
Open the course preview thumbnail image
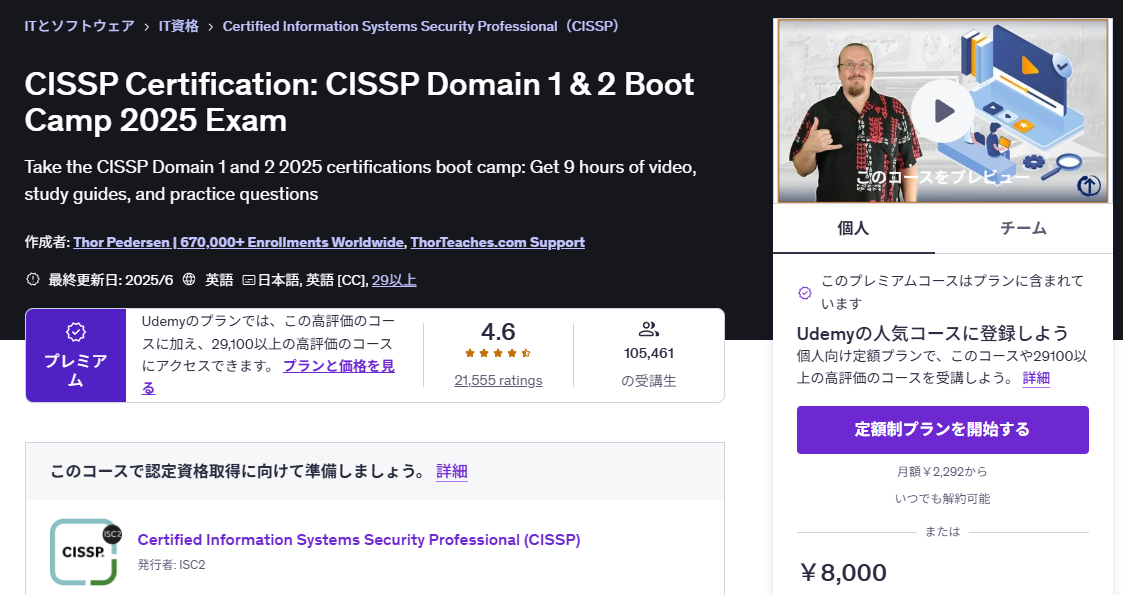tap(943, 111)
